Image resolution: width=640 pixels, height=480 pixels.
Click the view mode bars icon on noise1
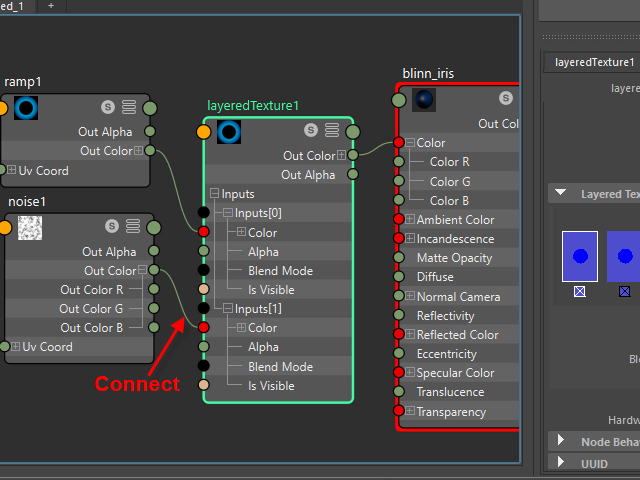click(x=133, y=227)
